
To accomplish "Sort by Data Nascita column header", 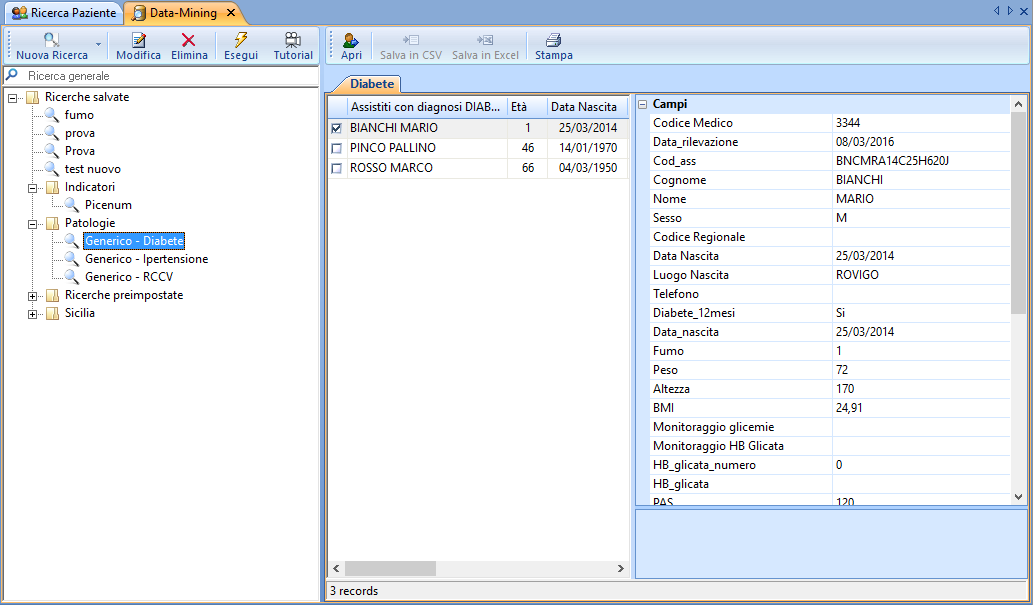I will (588, 107).
